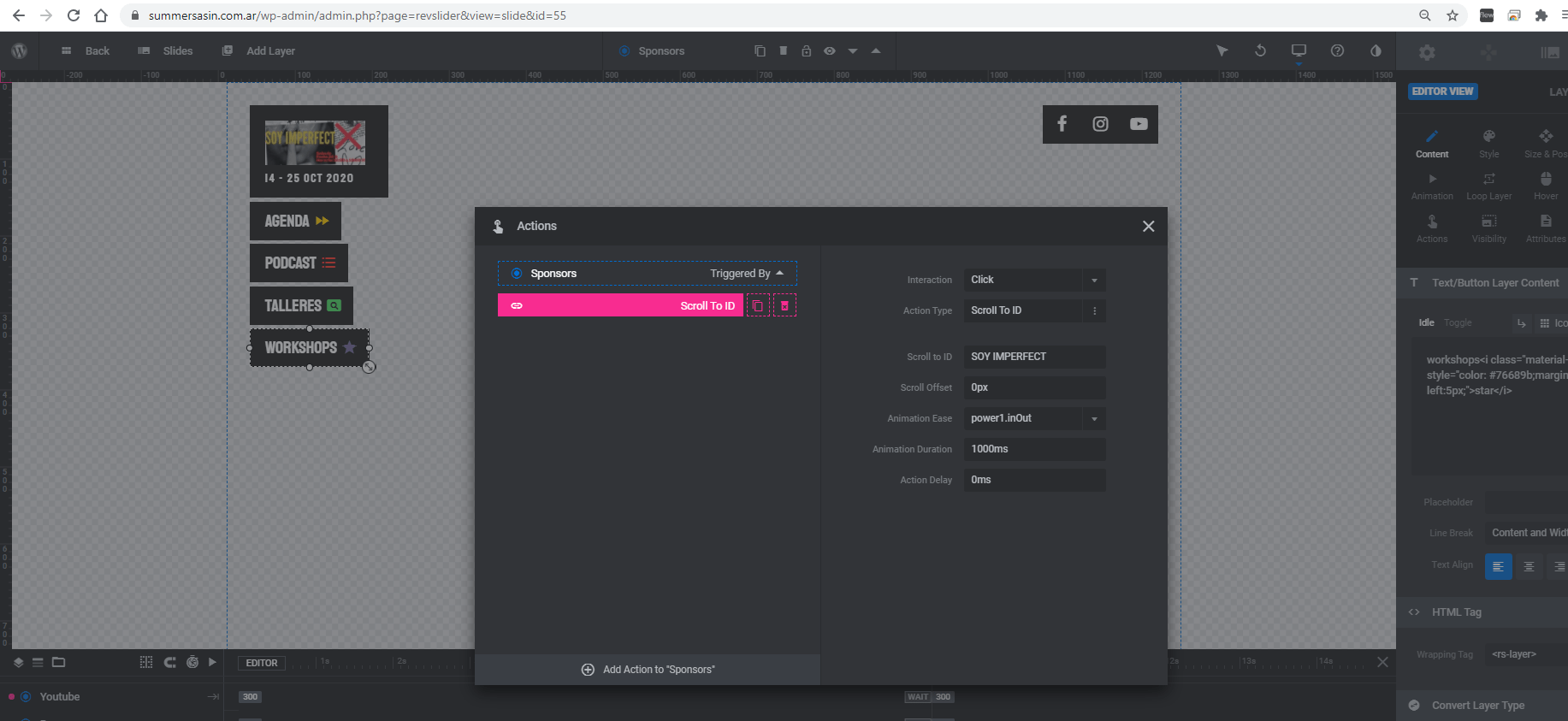Viewport: 1568px width, 721px height.
Task: Edit the Animation Duration field
Action: tap(1035, 449)
